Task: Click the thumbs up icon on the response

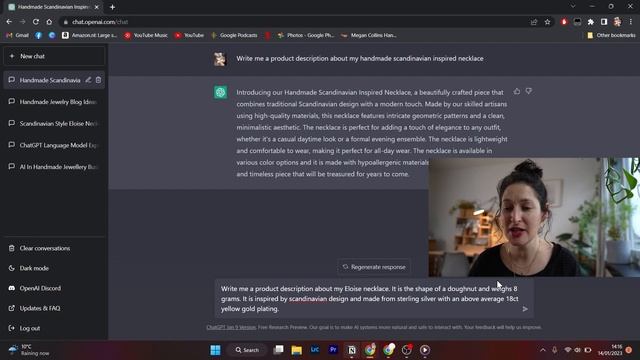Action: [517, 91]
